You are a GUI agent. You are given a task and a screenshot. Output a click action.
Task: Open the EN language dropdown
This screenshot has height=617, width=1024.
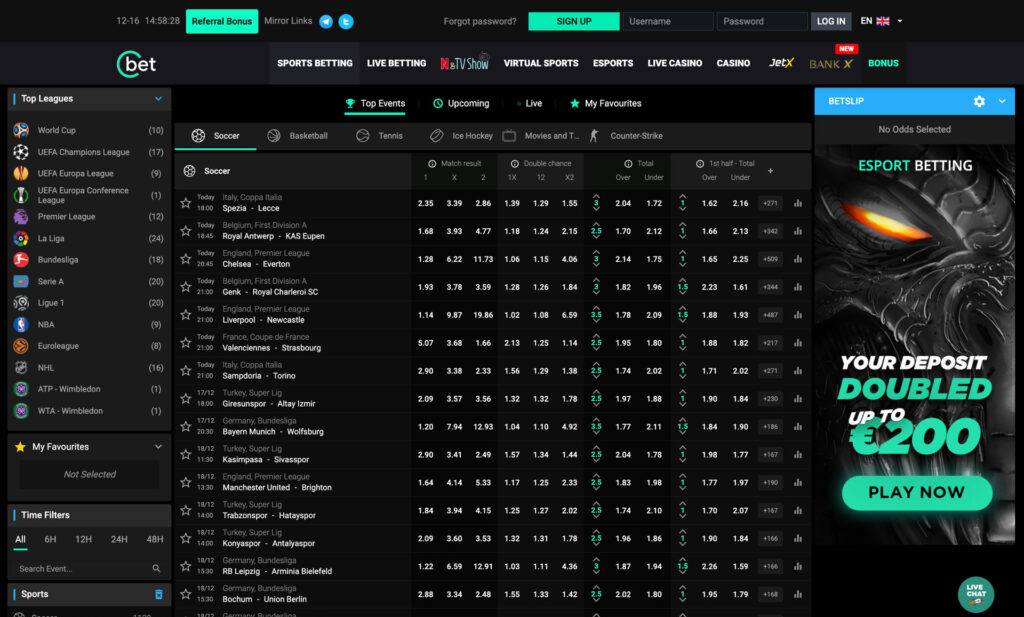(x=881, y=21)
